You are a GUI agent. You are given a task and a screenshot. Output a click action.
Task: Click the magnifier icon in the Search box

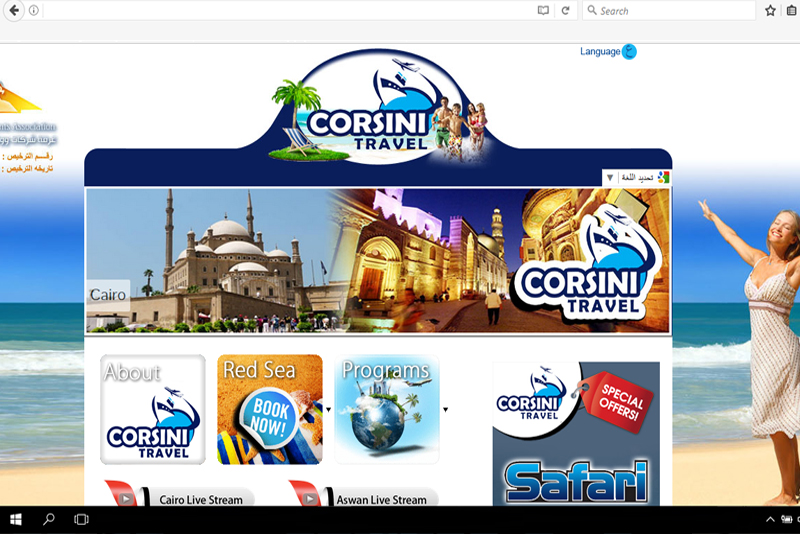point(592,10)
